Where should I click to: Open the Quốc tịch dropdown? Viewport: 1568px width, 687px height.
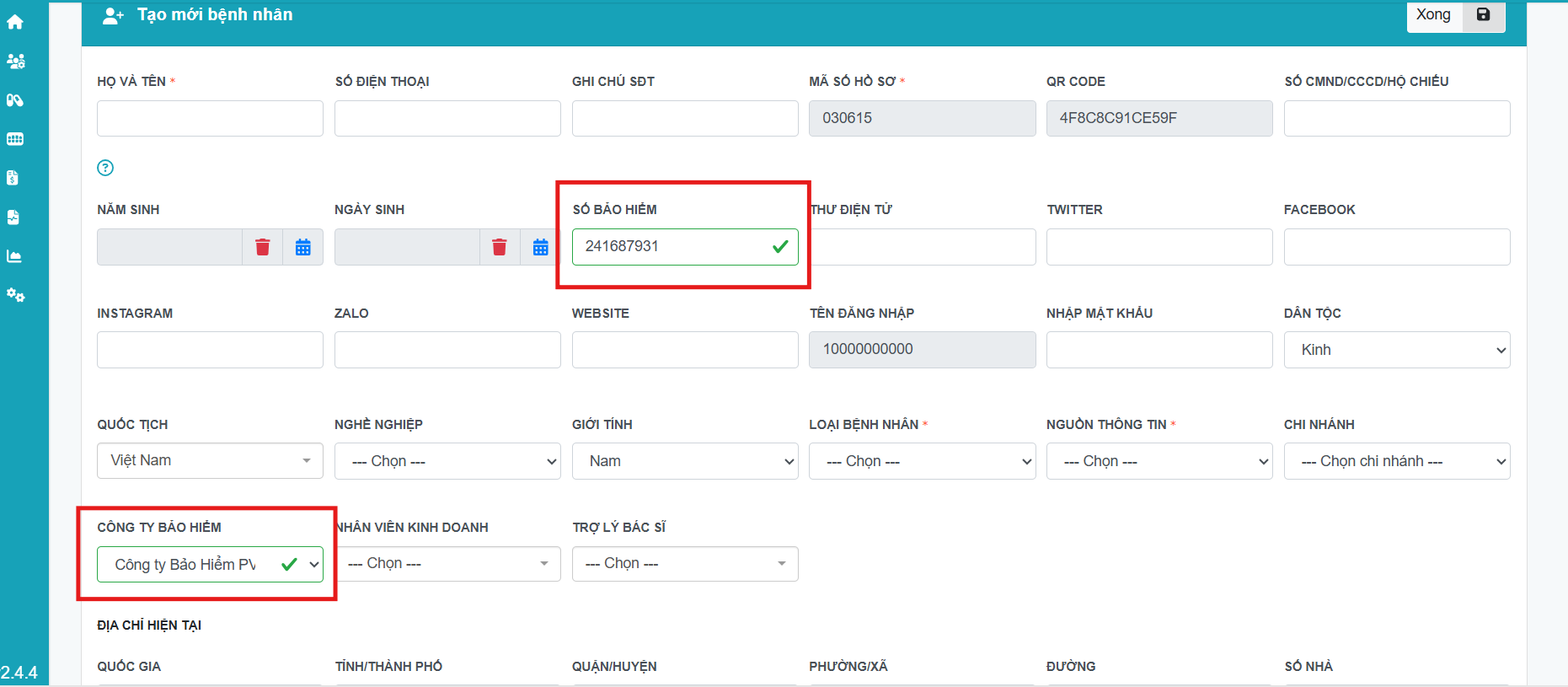[210, 460]
